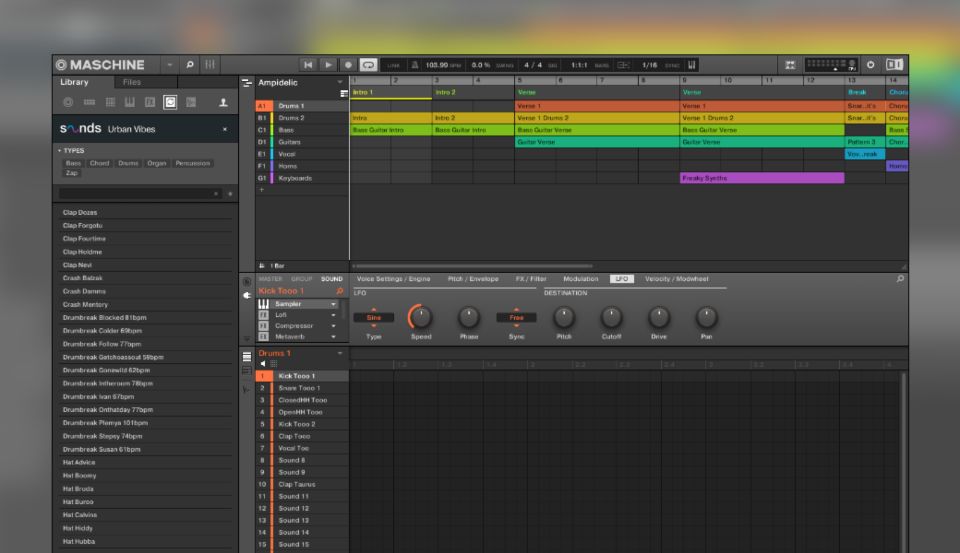960x553 pixels.
Task: Select the Instruments keyboard browser icon
Action: (130, 102)
